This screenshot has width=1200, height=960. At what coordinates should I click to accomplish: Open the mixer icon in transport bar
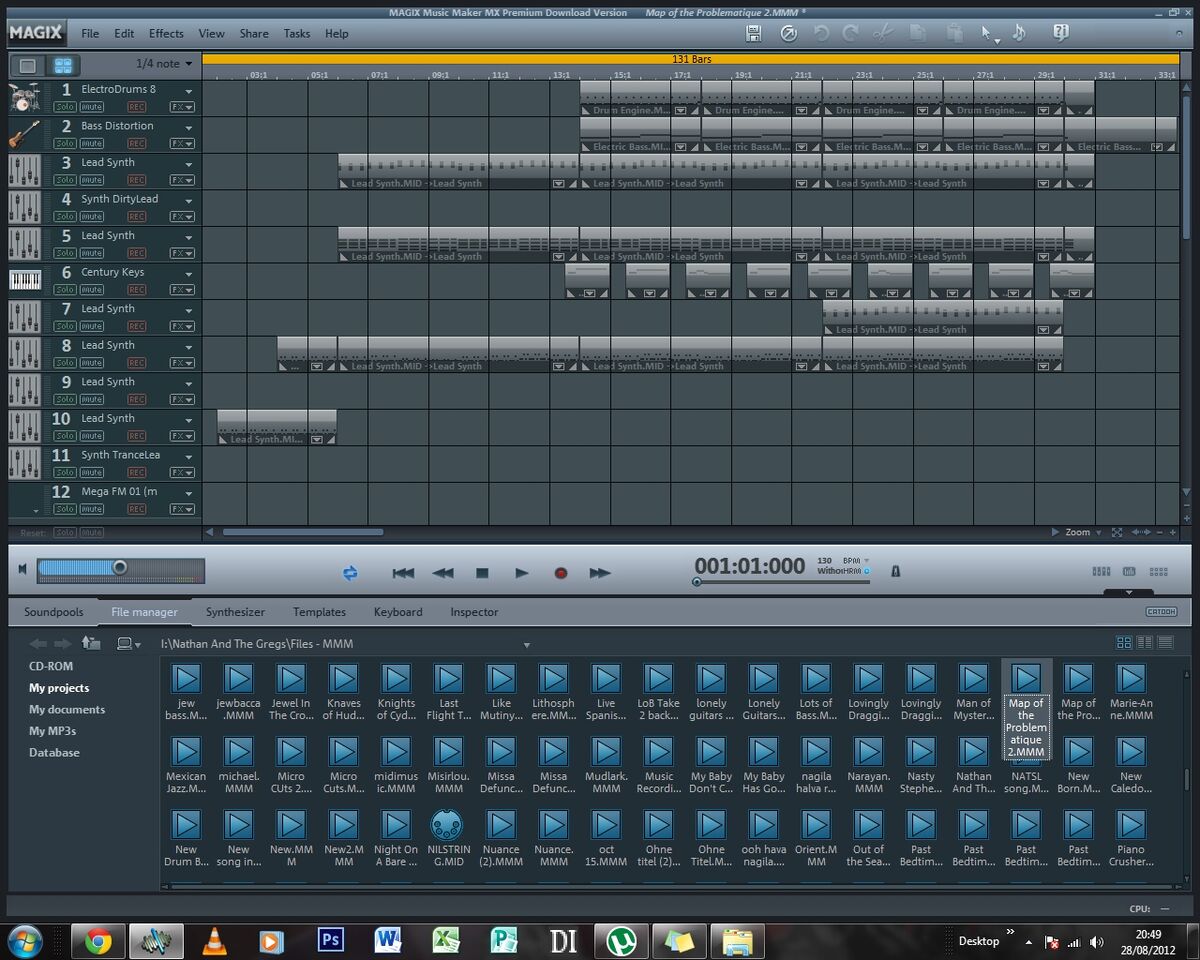point(1101,572)
